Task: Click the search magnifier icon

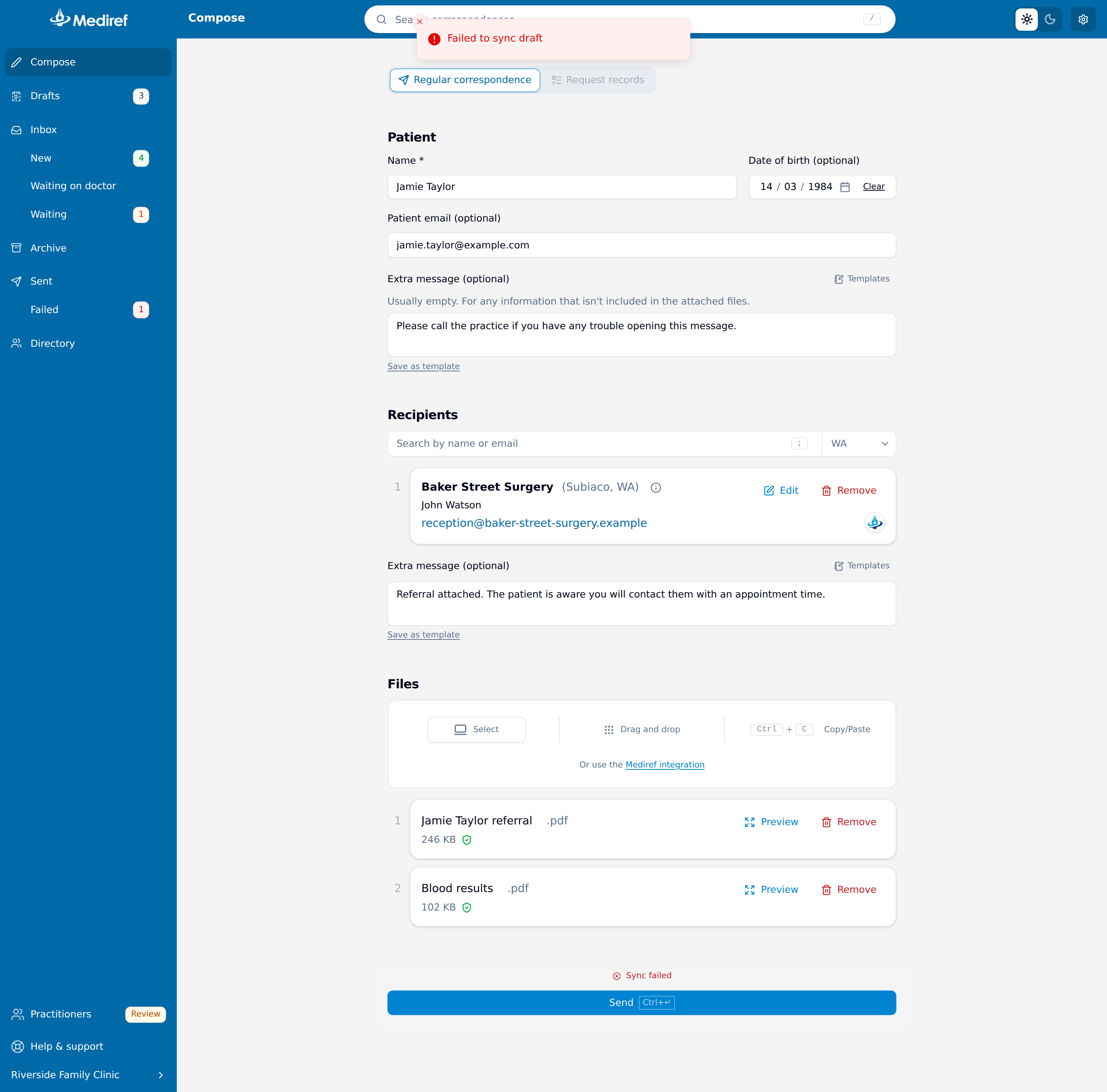Action: point(381,20)
